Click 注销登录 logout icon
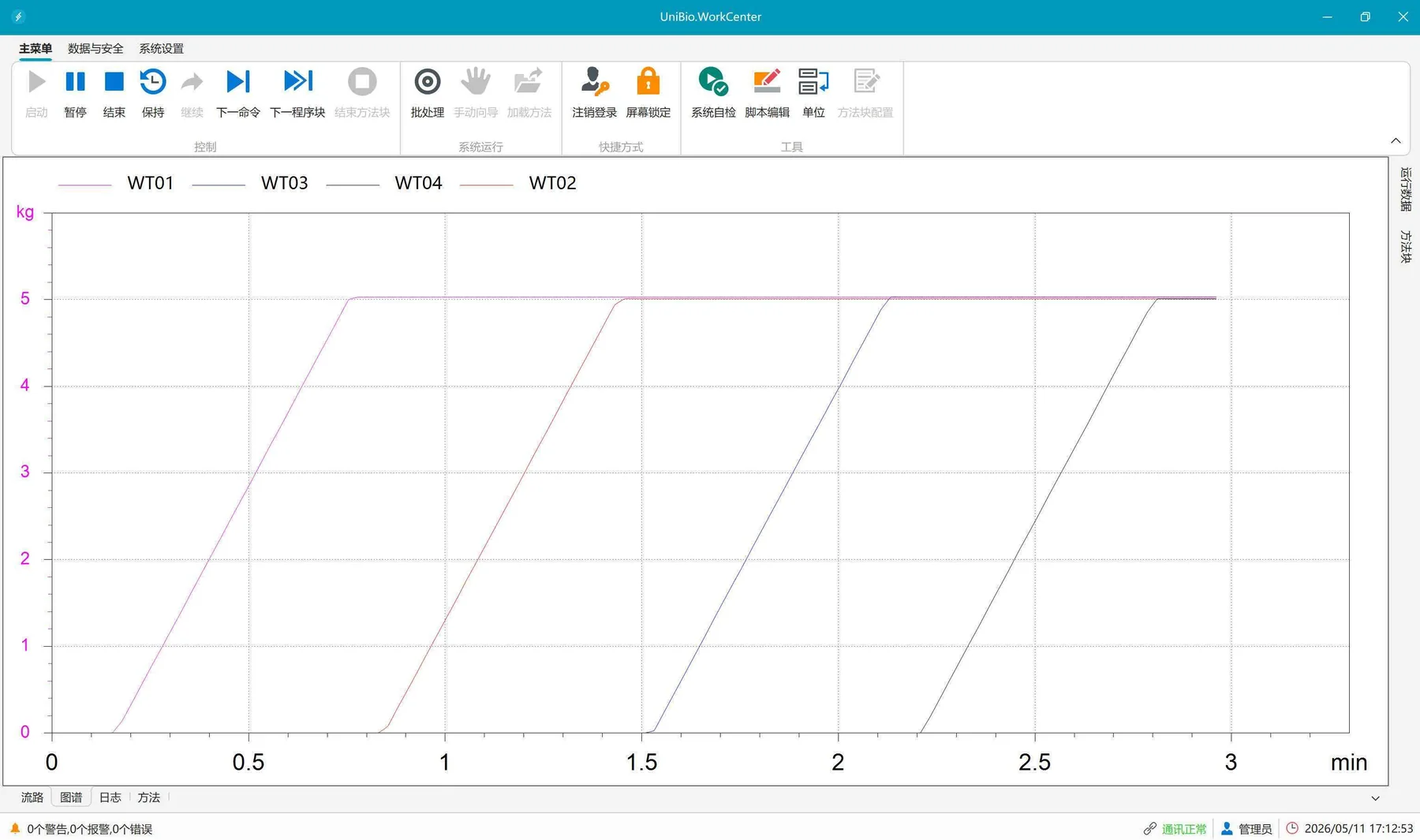 594,93
